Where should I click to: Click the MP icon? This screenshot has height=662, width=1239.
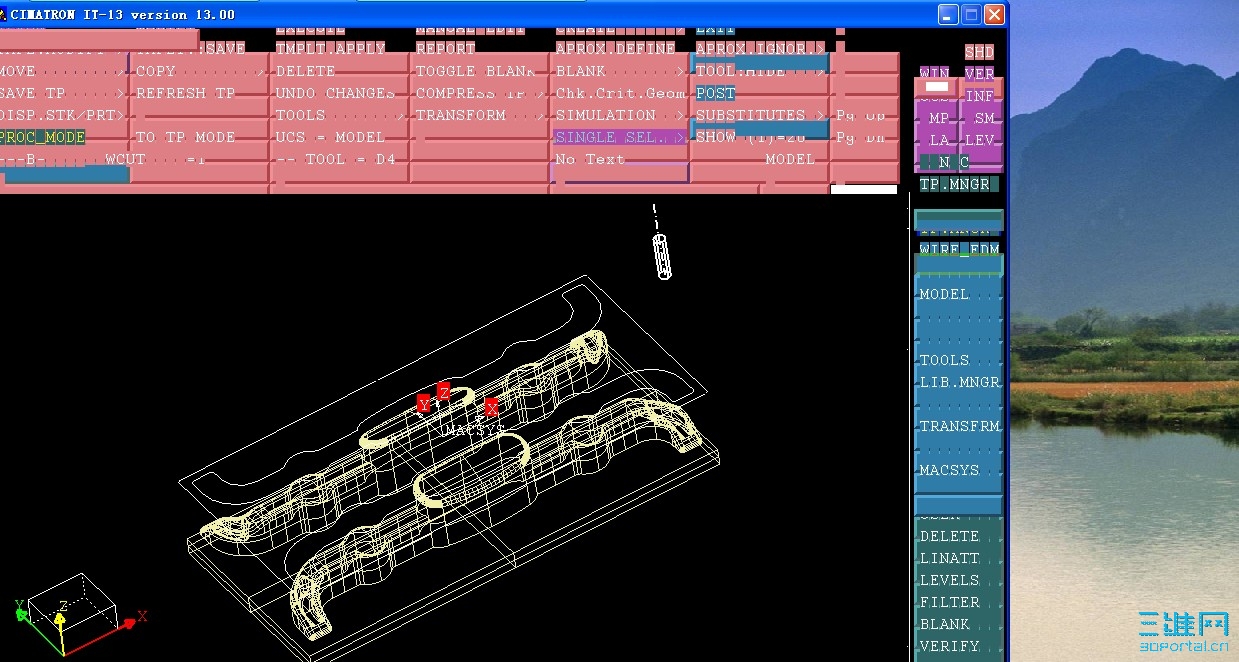[938, 118]
